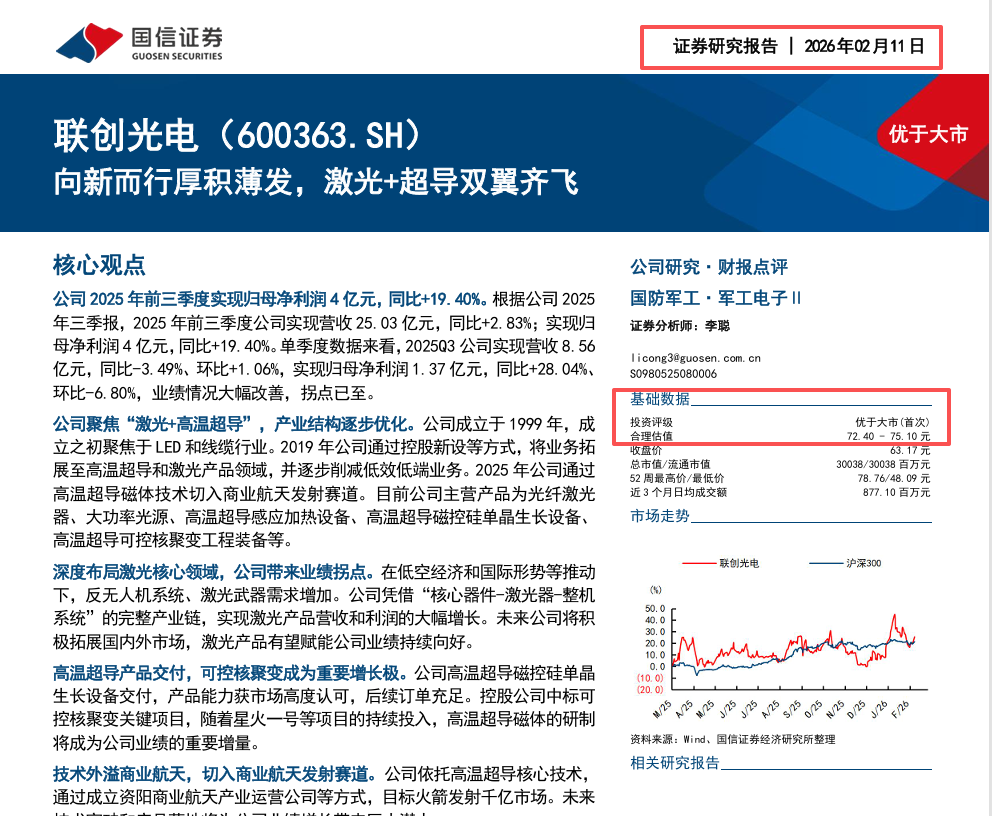
Task: Click the chart source note '资料来源：Wind'
Action: [x=668, y=739]
